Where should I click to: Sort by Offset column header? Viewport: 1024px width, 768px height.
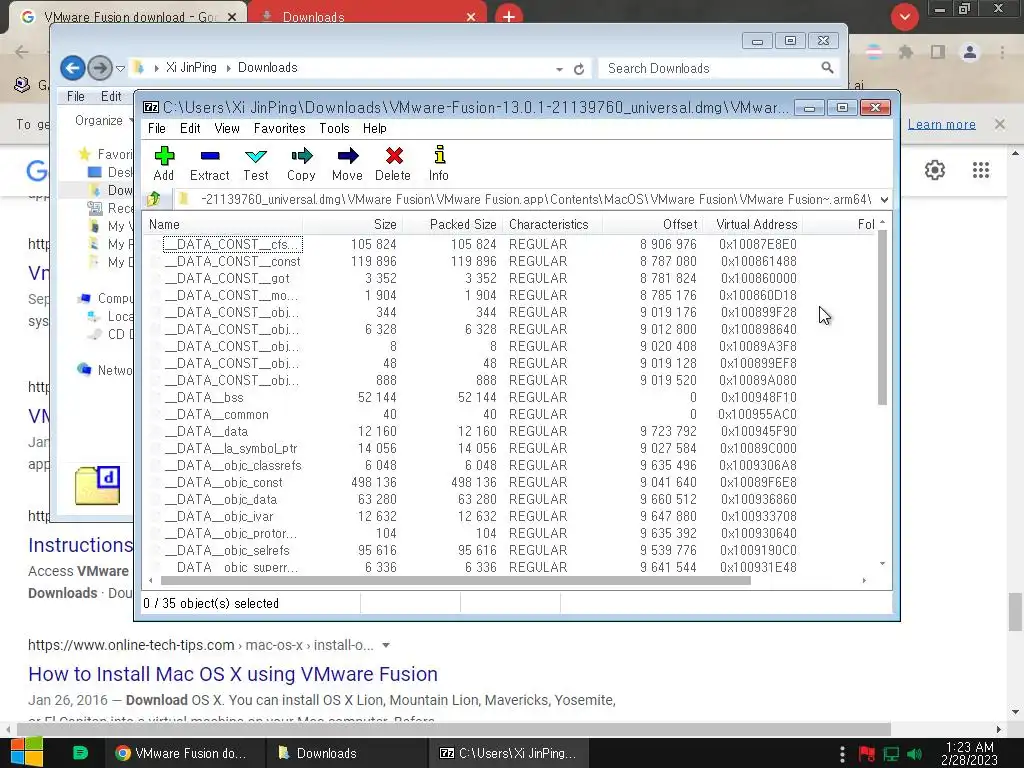click(652, 224)
